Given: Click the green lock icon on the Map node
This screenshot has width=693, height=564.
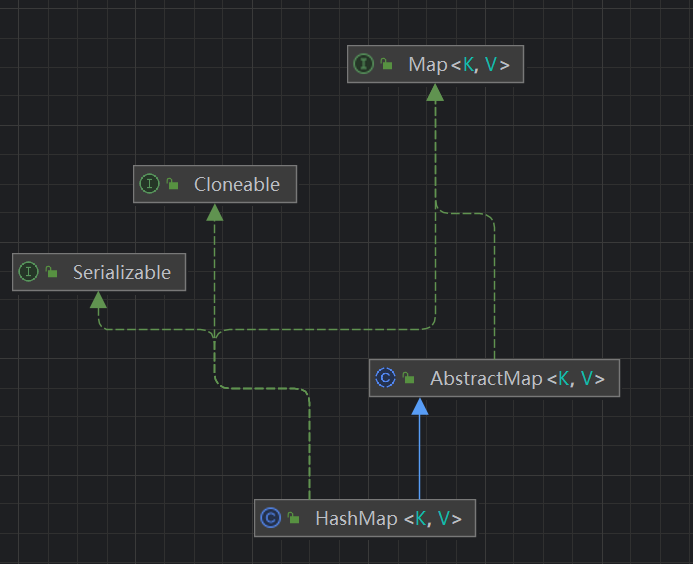Looking at the screenshot, I should click(386, 65).
